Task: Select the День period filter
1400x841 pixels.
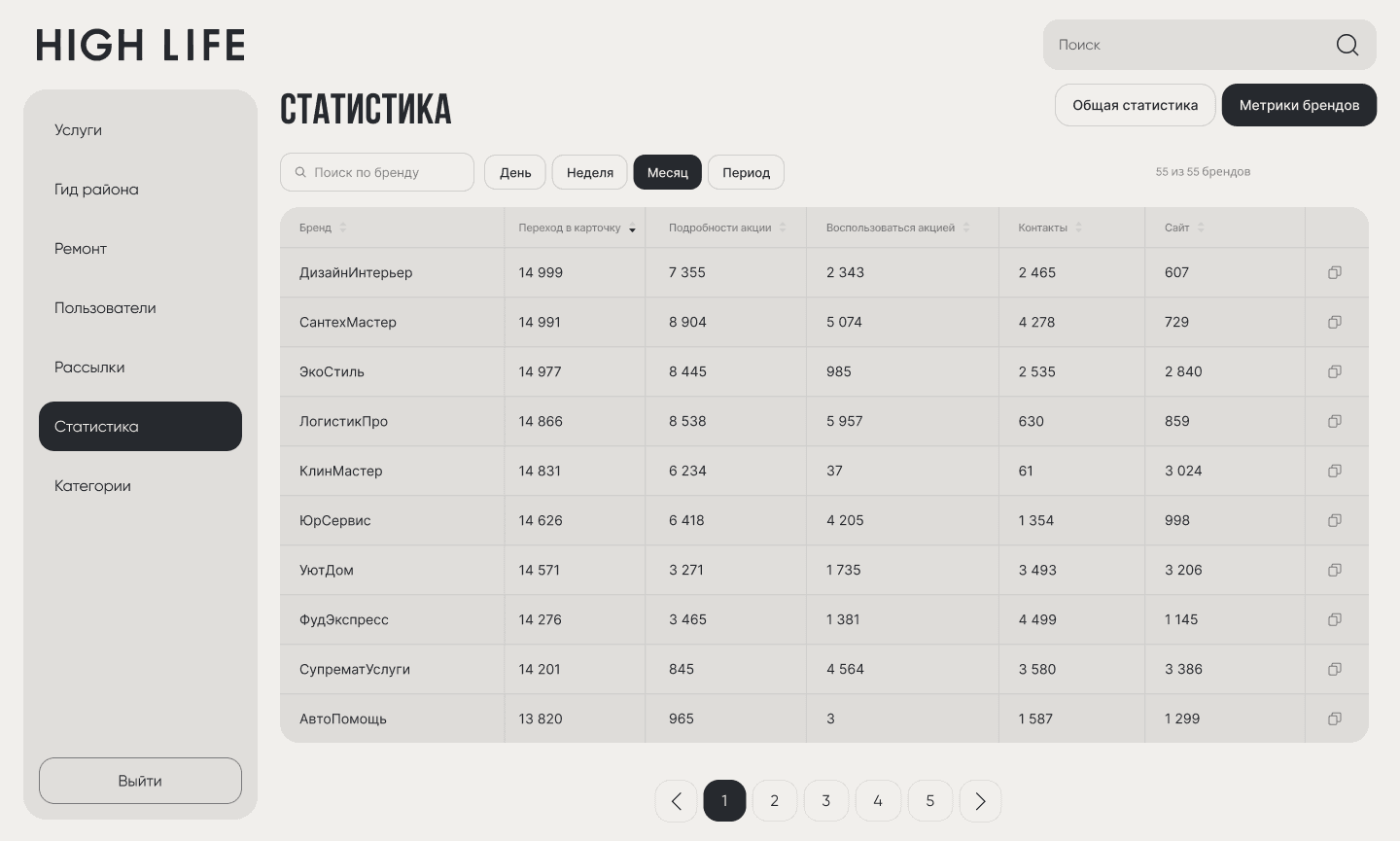Action: coord(514,172)
